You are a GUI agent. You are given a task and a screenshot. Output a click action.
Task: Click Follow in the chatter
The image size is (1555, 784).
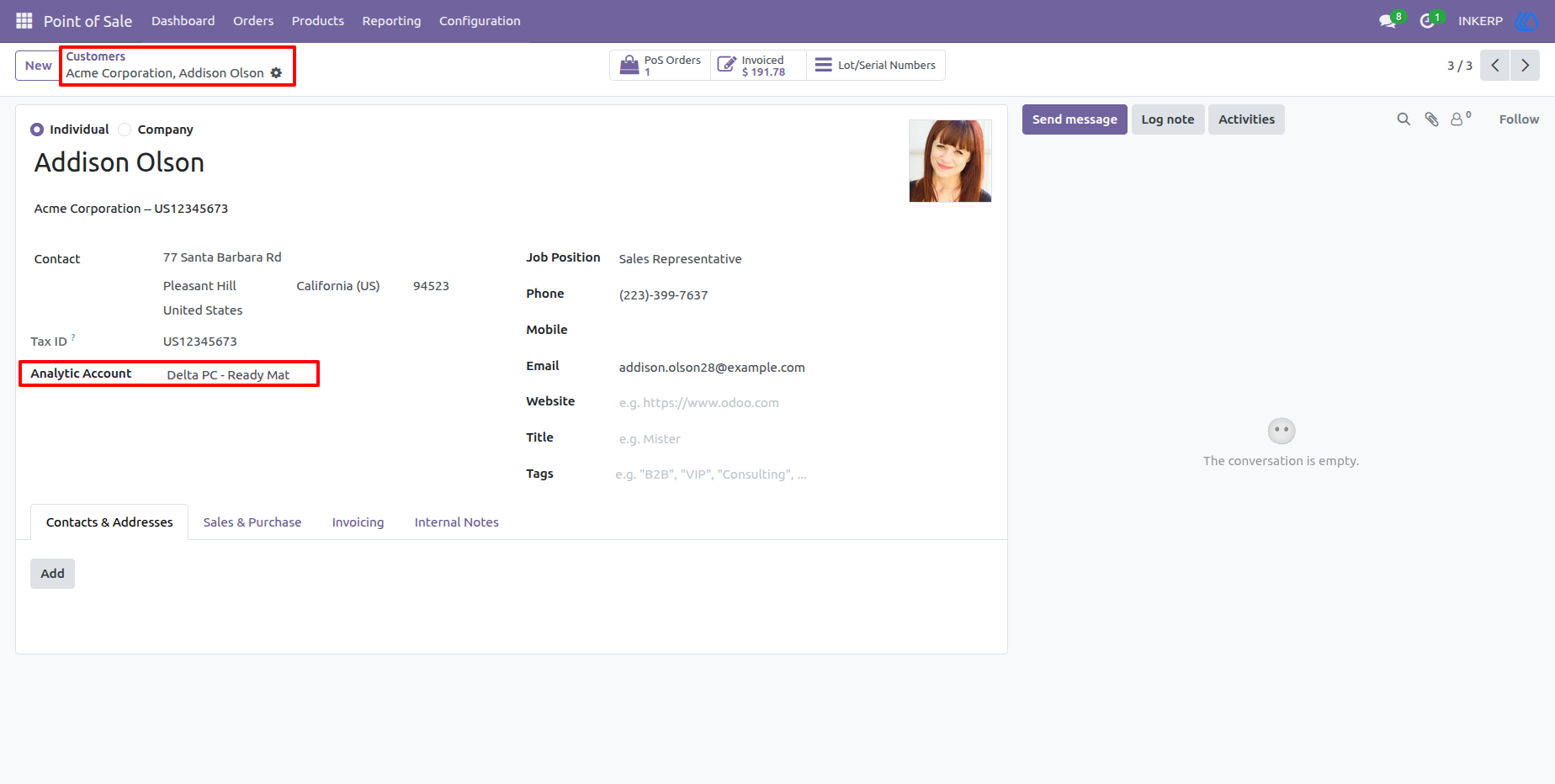click(1519, 119)
